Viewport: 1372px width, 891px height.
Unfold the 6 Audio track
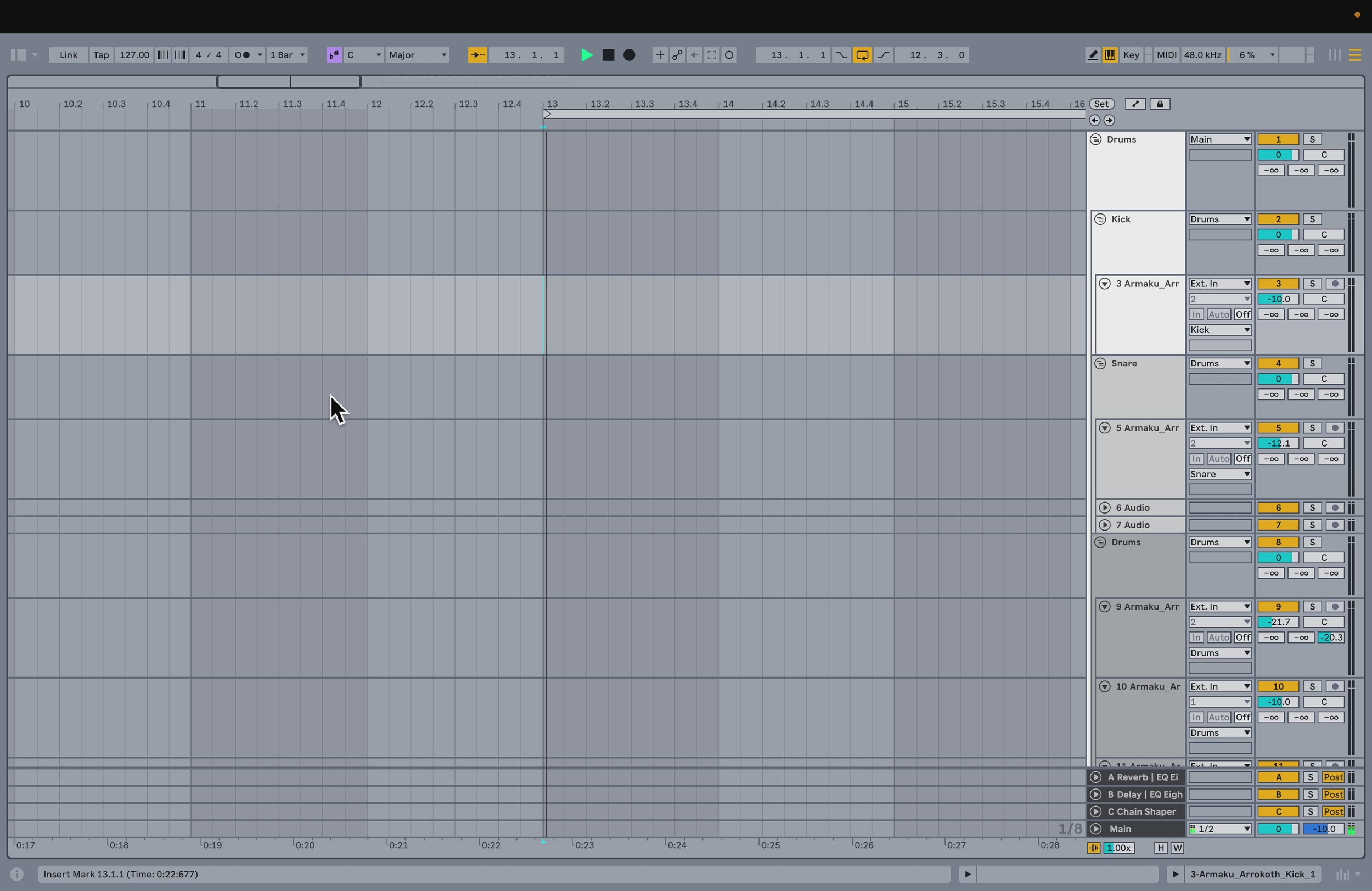pos(1104,507)
